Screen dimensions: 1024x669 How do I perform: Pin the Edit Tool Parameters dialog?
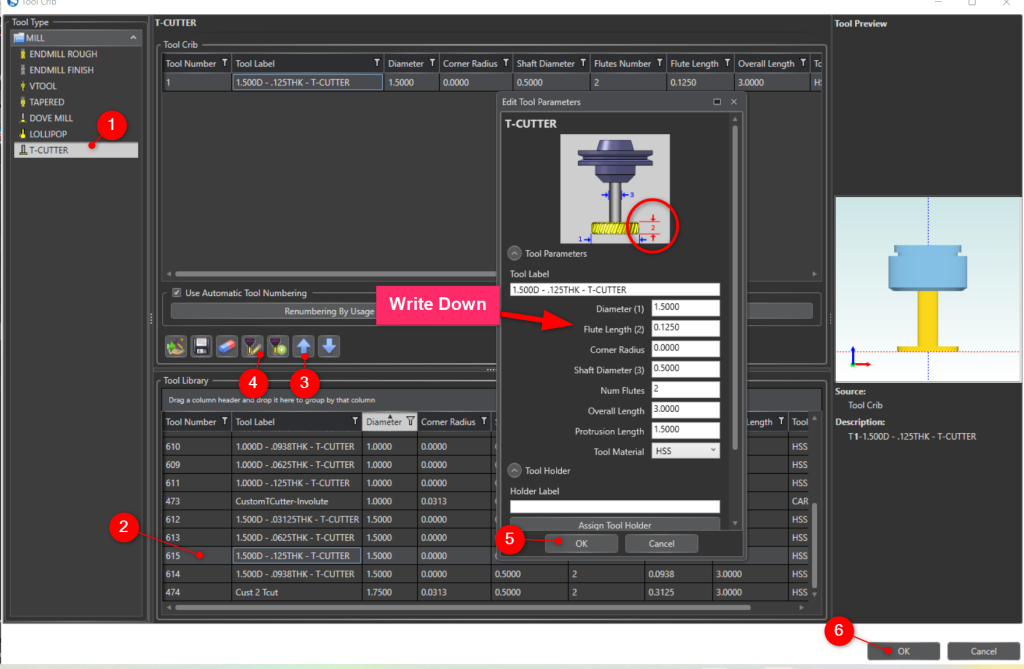(x=717, y=101)
